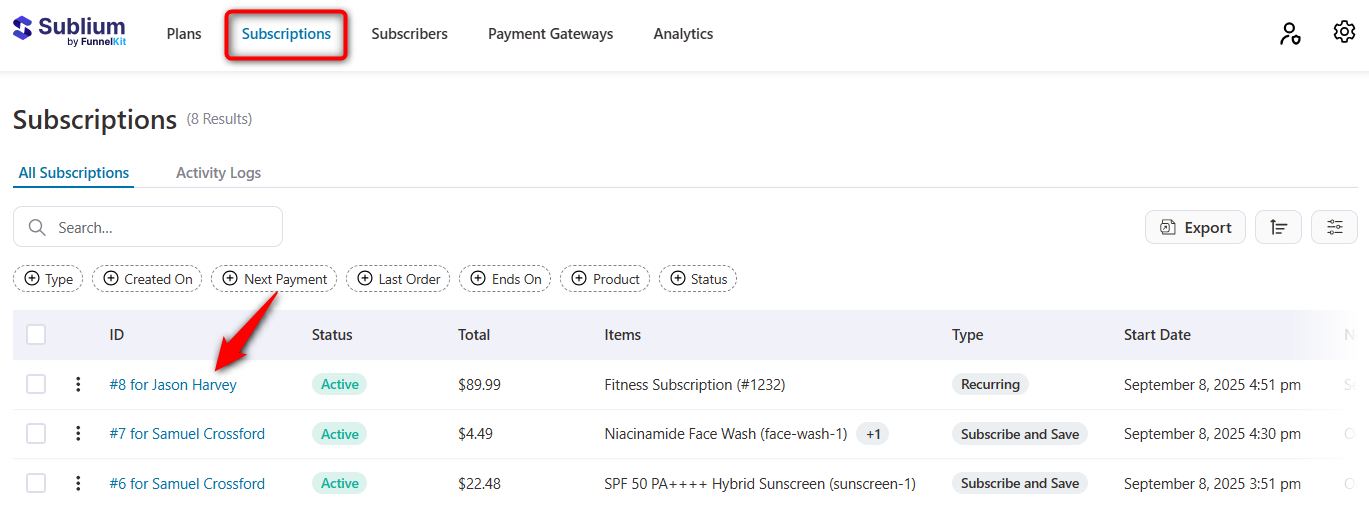Go to the Plans menu
The width and height of the screenshot is (1369, 508).
click(x=184, y=34)
